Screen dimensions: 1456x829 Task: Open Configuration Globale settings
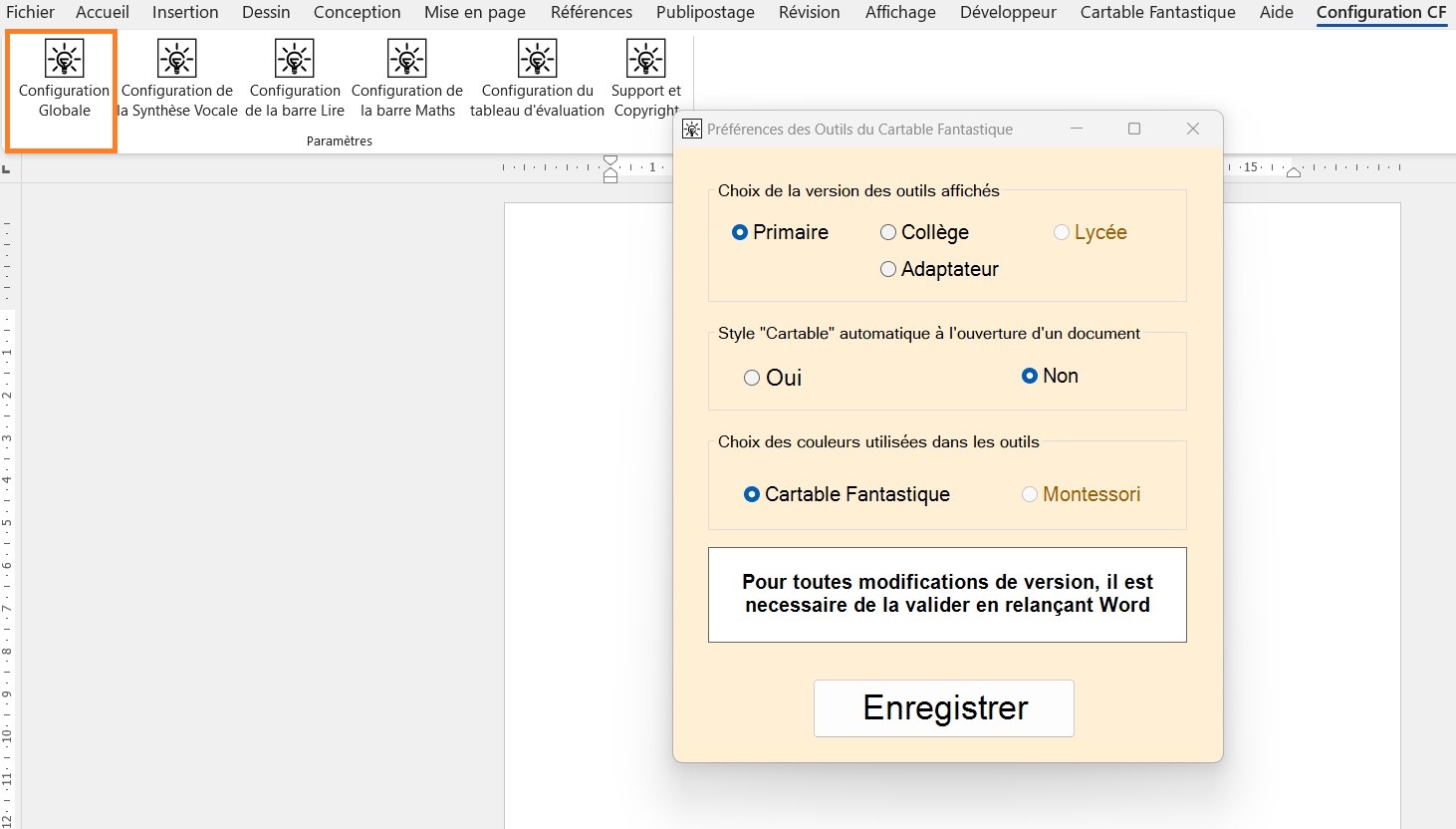pyautogui.click(x=64, y=80)
